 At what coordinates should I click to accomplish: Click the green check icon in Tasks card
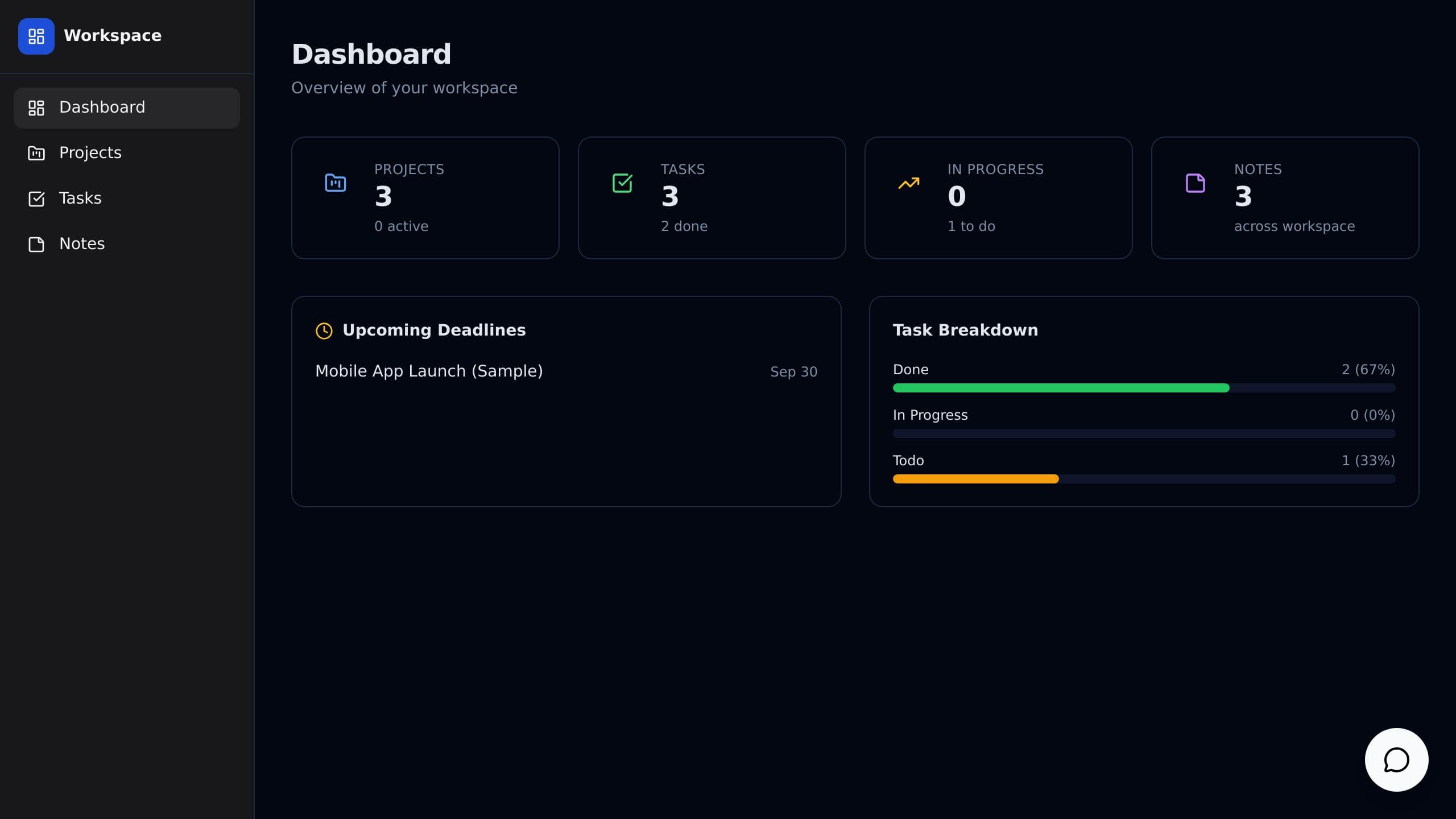pos(622,183)
